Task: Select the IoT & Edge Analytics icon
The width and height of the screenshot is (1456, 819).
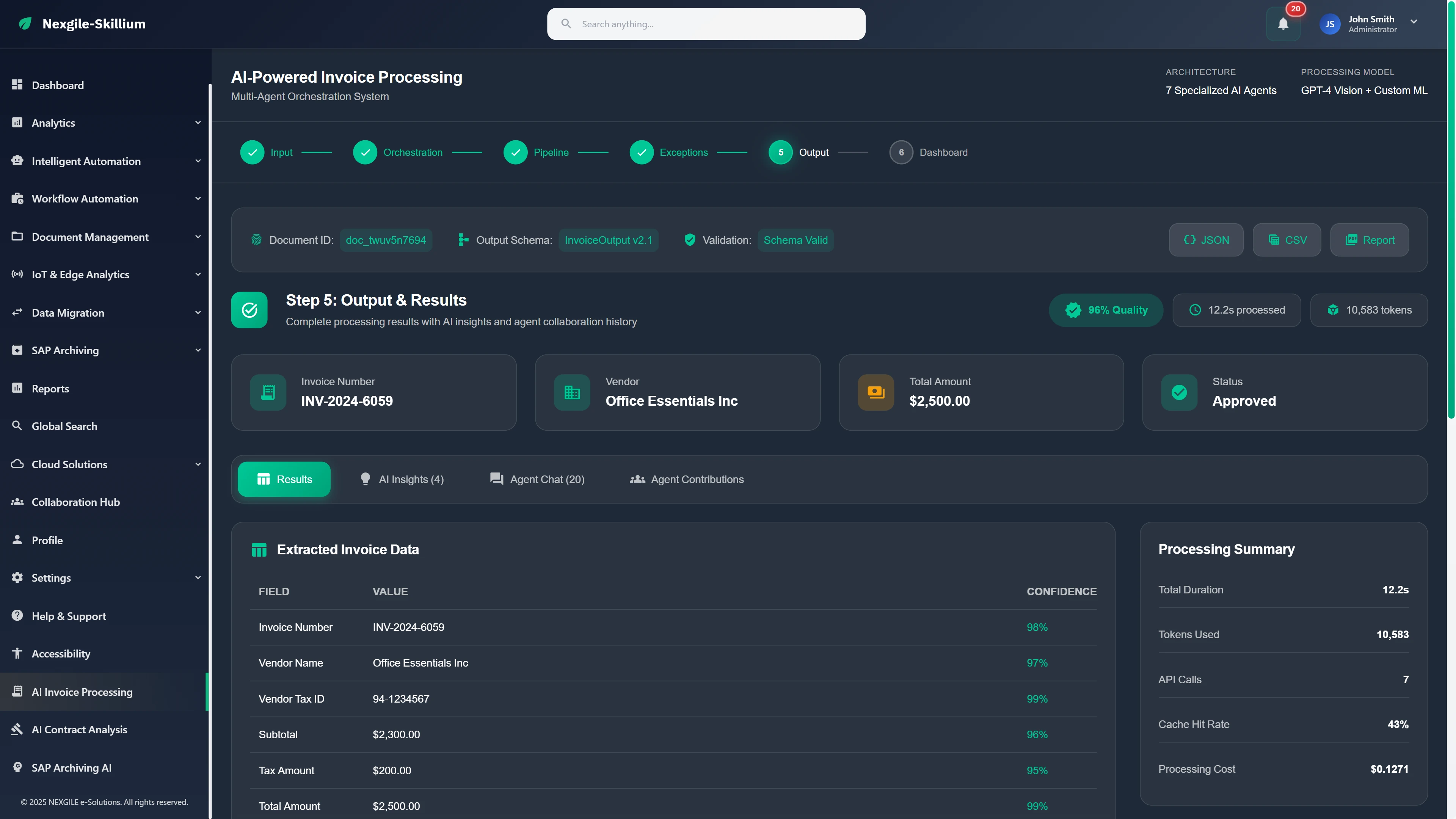Action: point(17,274)
